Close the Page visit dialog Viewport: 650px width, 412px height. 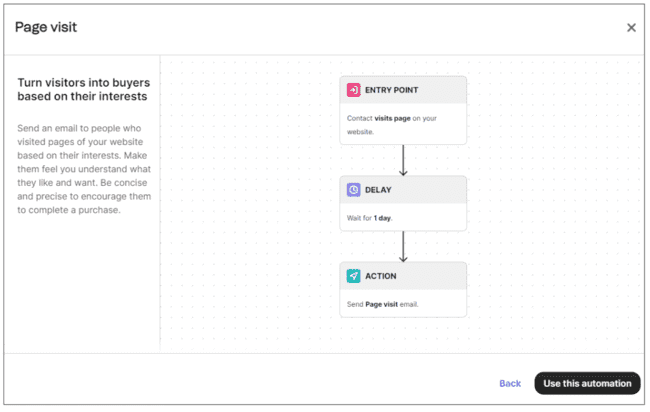pyautogui.click(x=631, y=28)
